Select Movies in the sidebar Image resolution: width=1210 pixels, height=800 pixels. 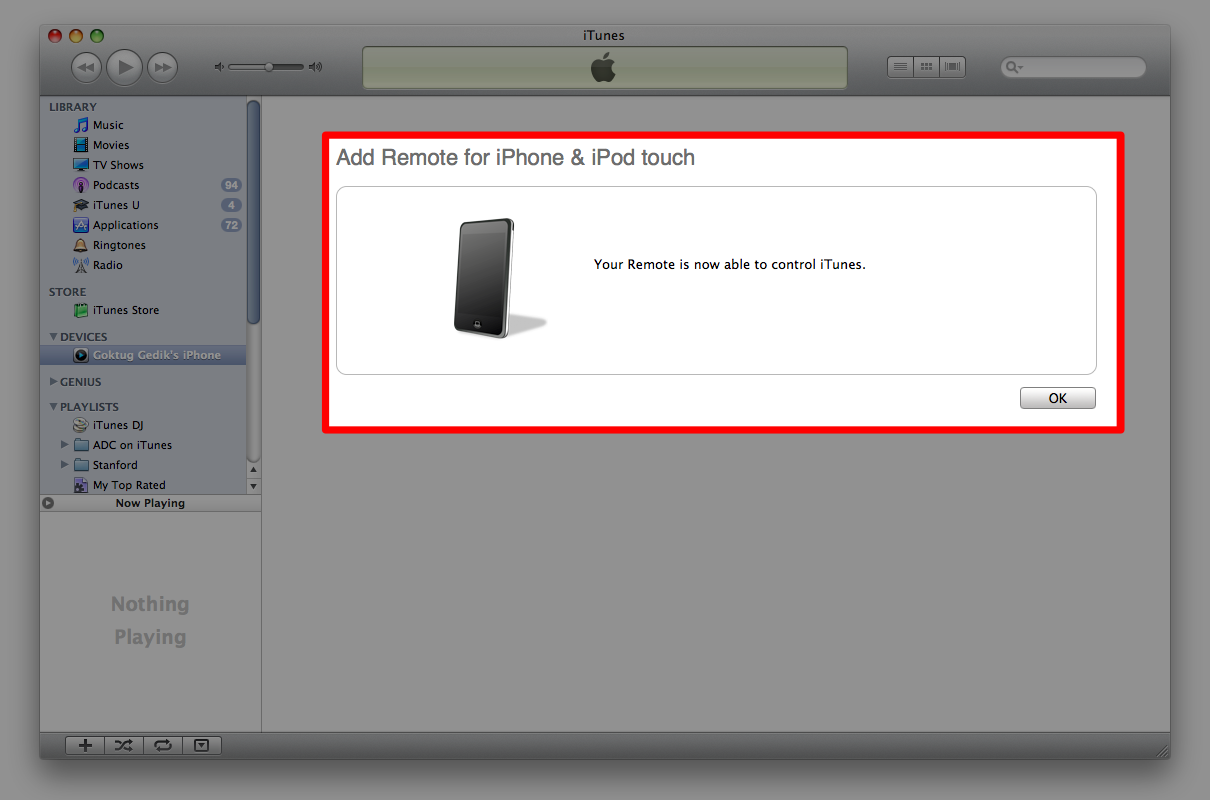pyautogui.click(x=111, y=145)
